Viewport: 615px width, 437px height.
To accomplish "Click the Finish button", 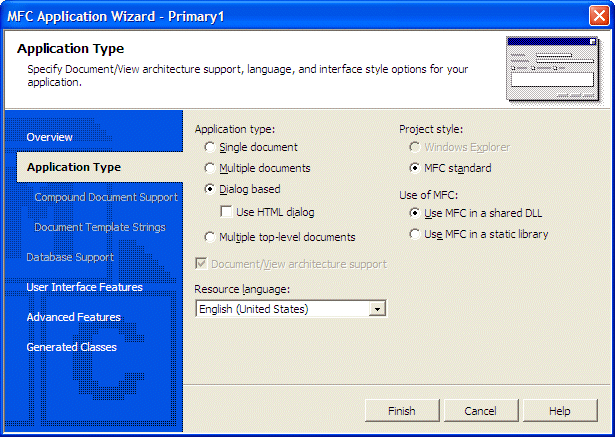I will [402, 411].
